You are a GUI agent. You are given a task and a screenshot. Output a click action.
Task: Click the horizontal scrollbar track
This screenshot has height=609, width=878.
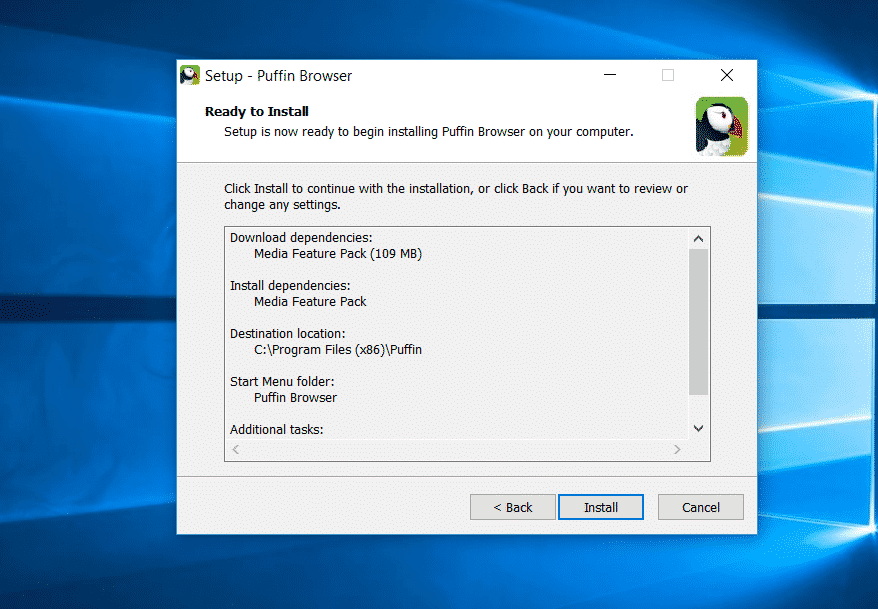point(456,450)
